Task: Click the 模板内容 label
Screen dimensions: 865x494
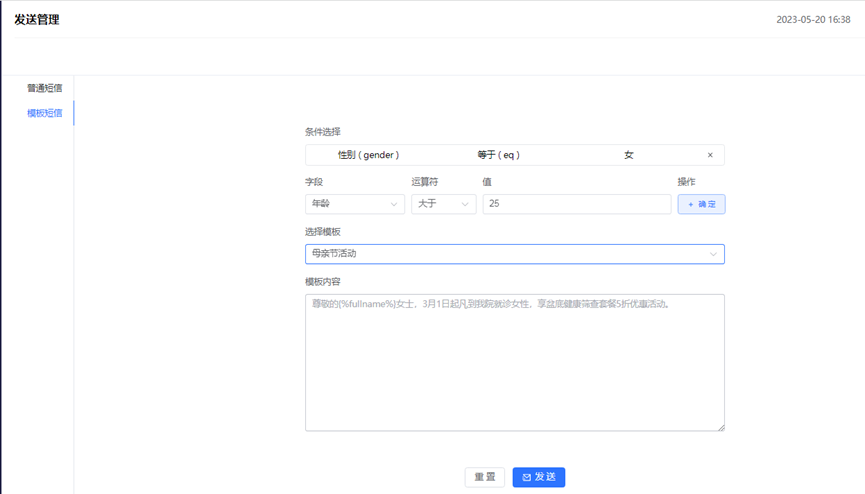Action: coord(323,281)
